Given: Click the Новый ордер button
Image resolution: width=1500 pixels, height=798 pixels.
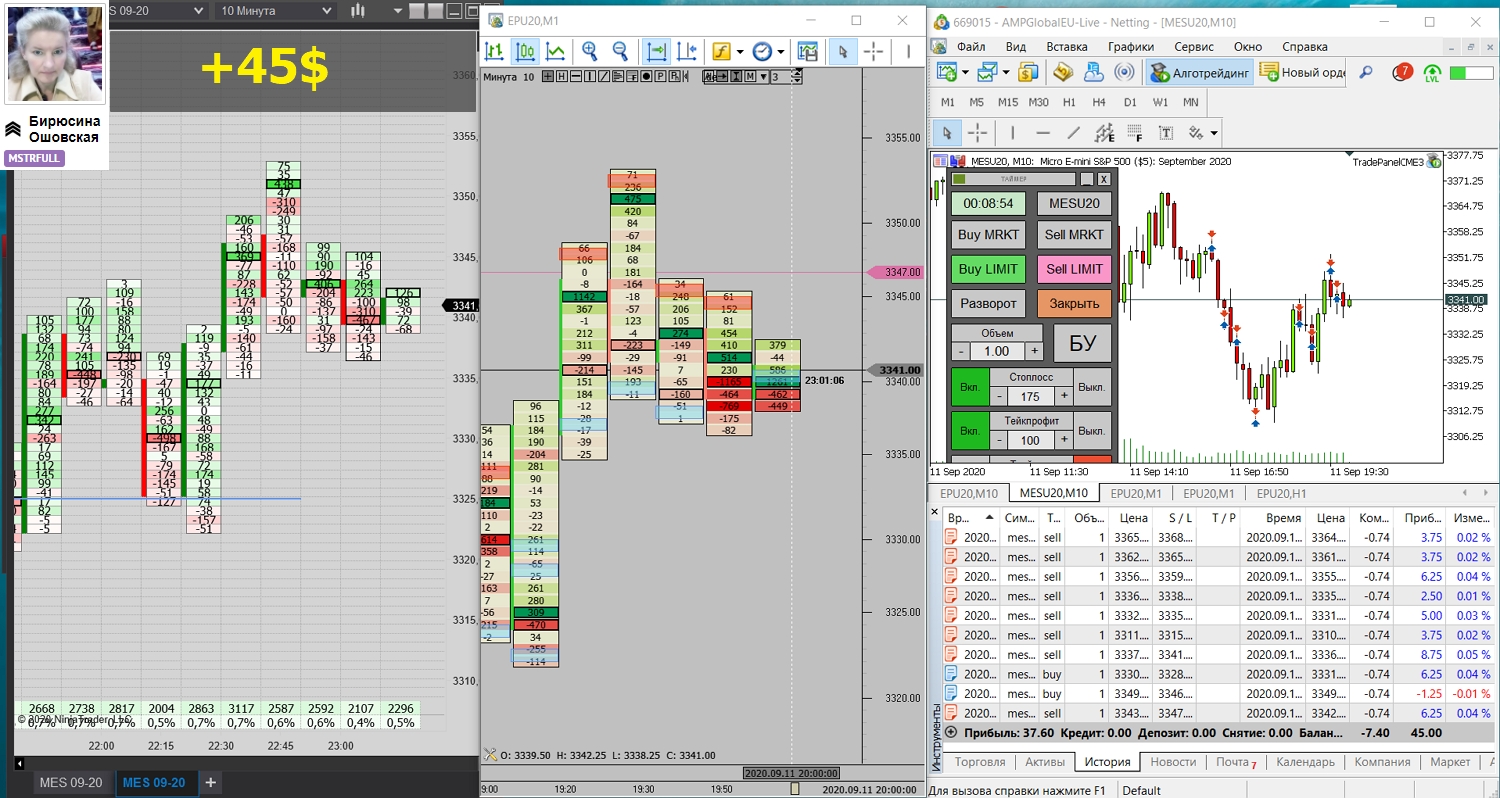Looking at the screenshot, I should (1302, 72).
